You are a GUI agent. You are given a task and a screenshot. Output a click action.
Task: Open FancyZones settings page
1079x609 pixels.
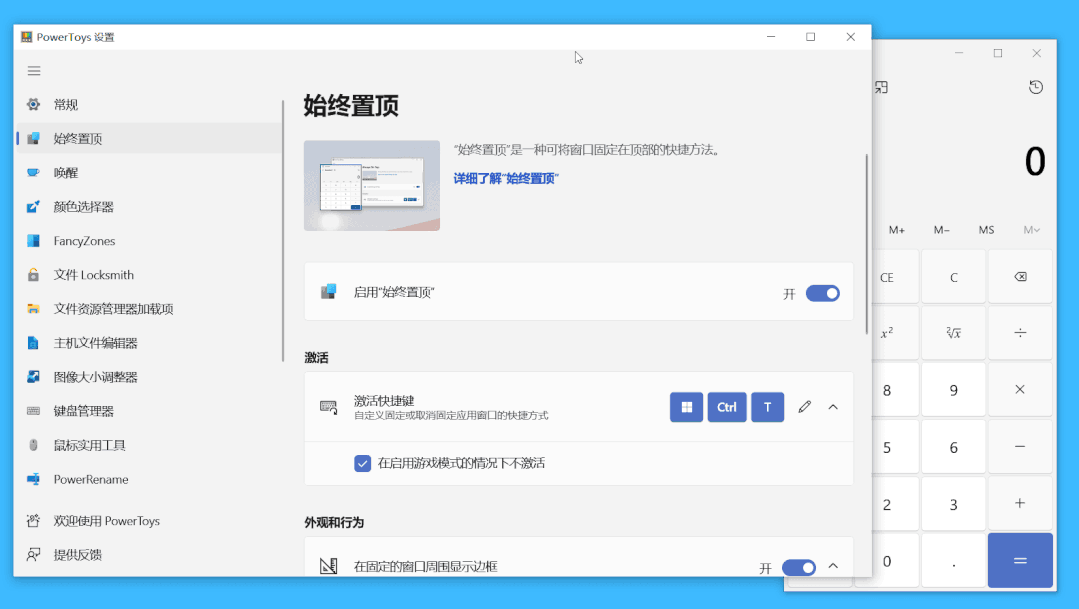(148, 241)
